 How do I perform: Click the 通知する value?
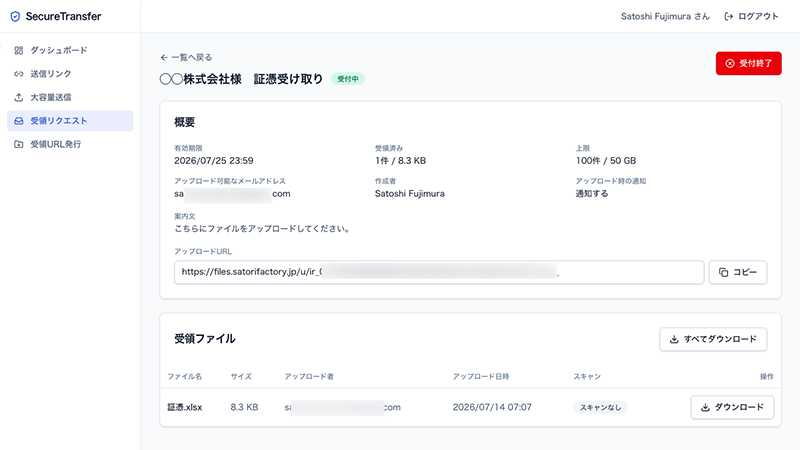point(592,194)
